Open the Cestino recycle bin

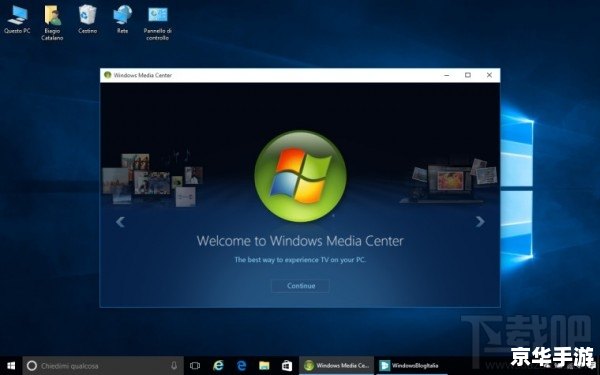click(87, 19)
